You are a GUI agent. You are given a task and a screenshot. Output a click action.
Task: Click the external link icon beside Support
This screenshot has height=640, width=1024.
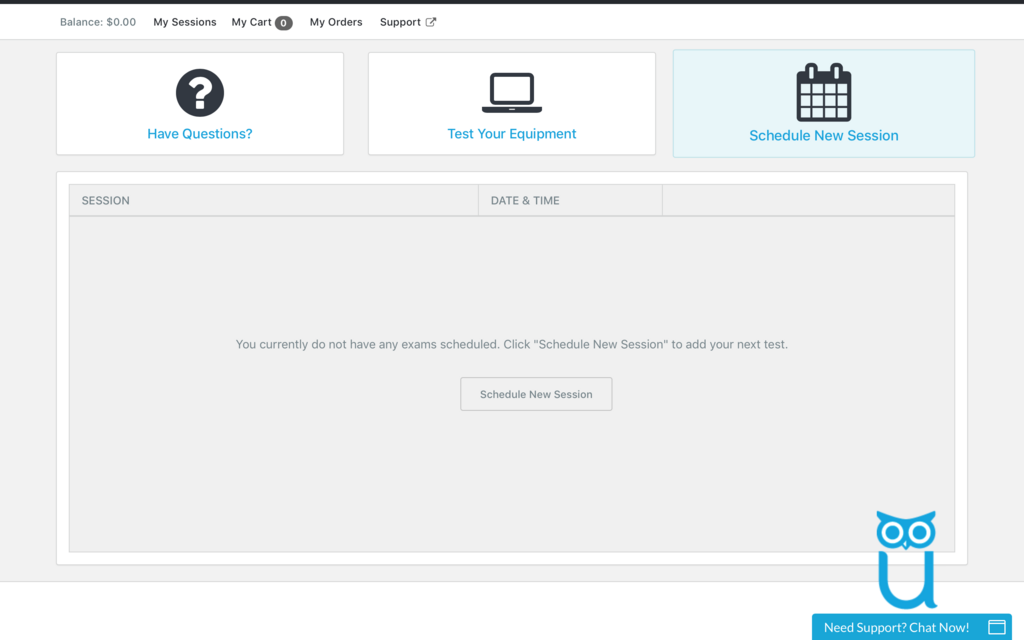(x=431, y=22)
